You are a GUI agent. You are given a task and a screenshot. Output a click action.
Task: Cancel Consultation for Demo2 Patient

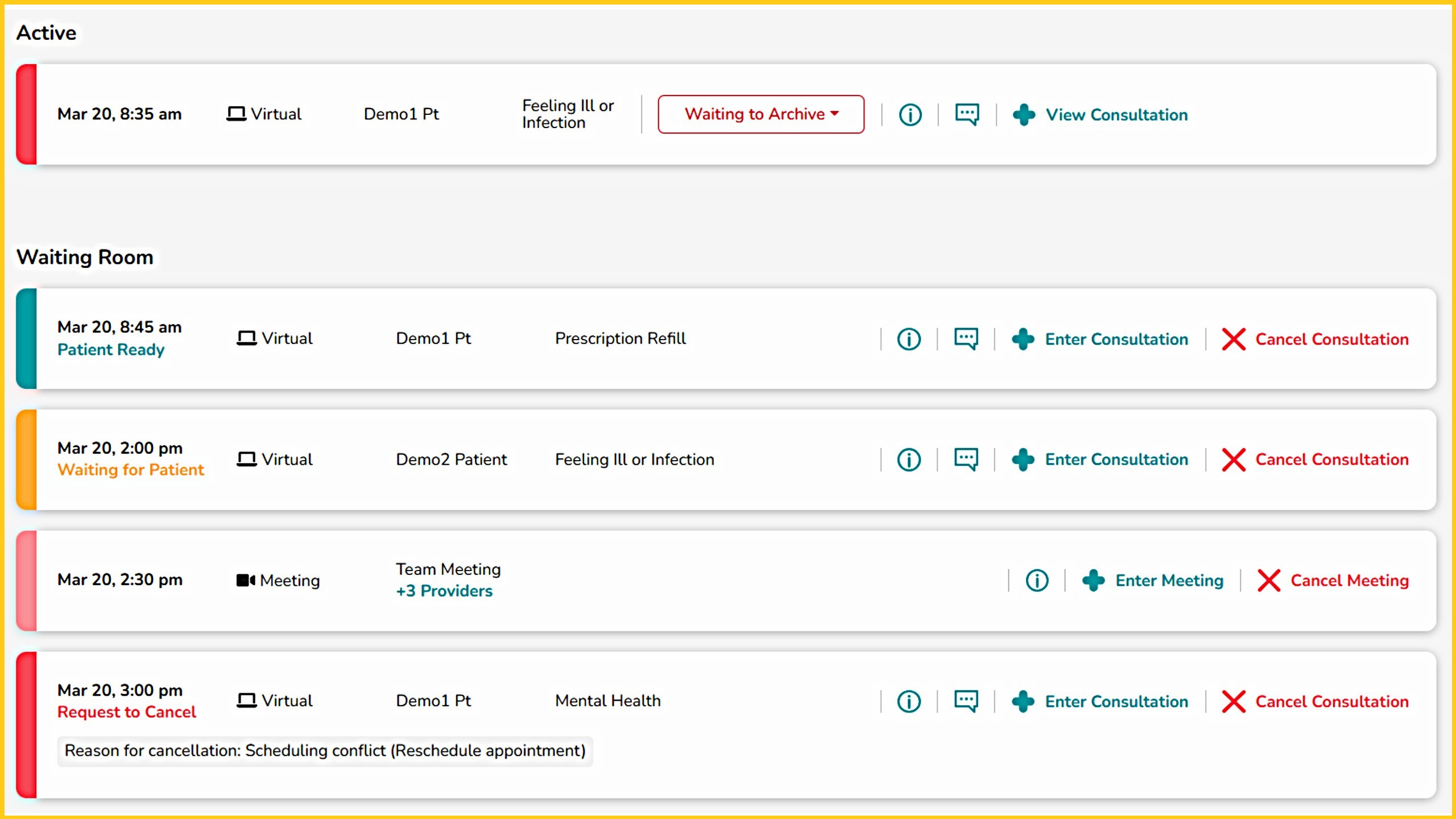tap(1331, 460)
